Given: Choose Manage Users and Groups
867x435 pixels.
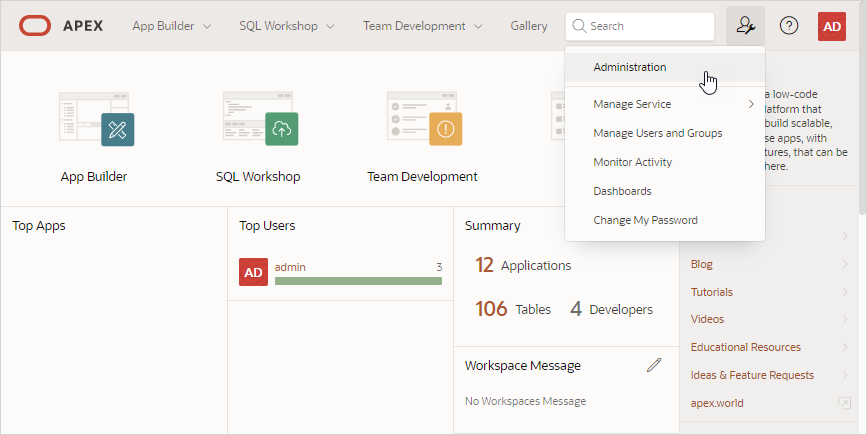Looking at the screenshot, I should pyautogui.click(x=665, y=133).
